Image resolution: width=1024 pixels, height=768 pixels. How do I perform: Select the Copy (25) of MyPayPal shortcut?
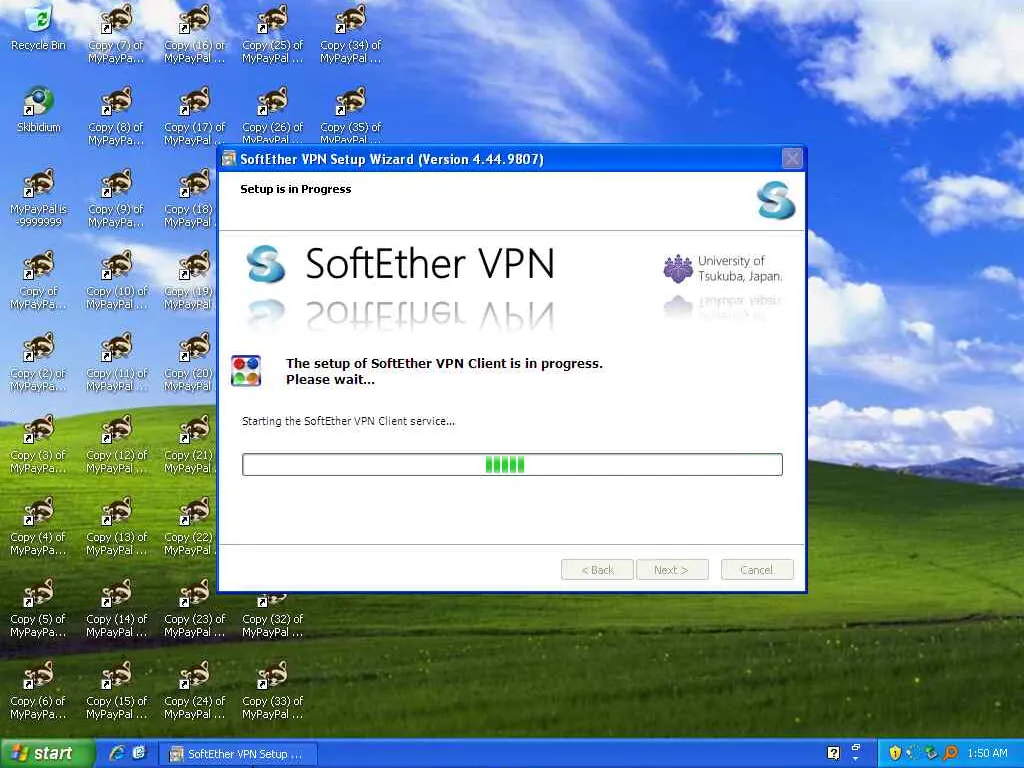tap(272, 34)
